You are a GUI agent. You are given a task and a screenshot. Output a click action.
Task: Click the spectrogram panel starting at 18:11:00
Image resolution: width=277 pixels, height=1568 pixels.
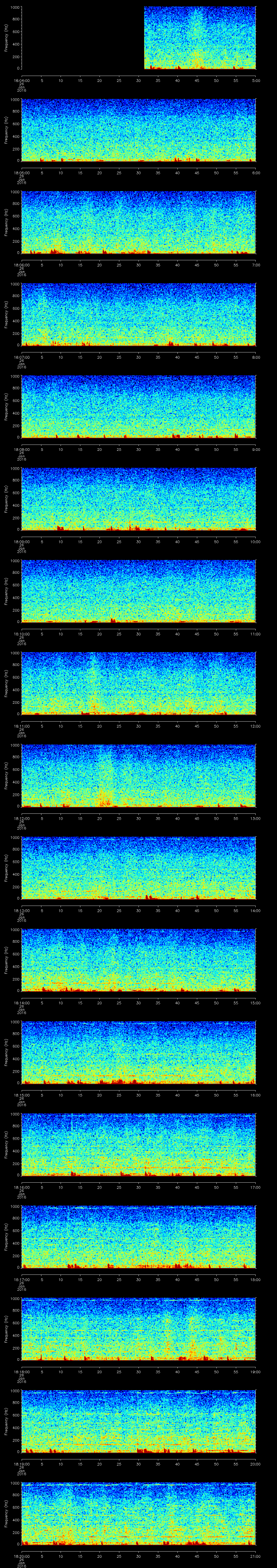click(x=139, y=683)
